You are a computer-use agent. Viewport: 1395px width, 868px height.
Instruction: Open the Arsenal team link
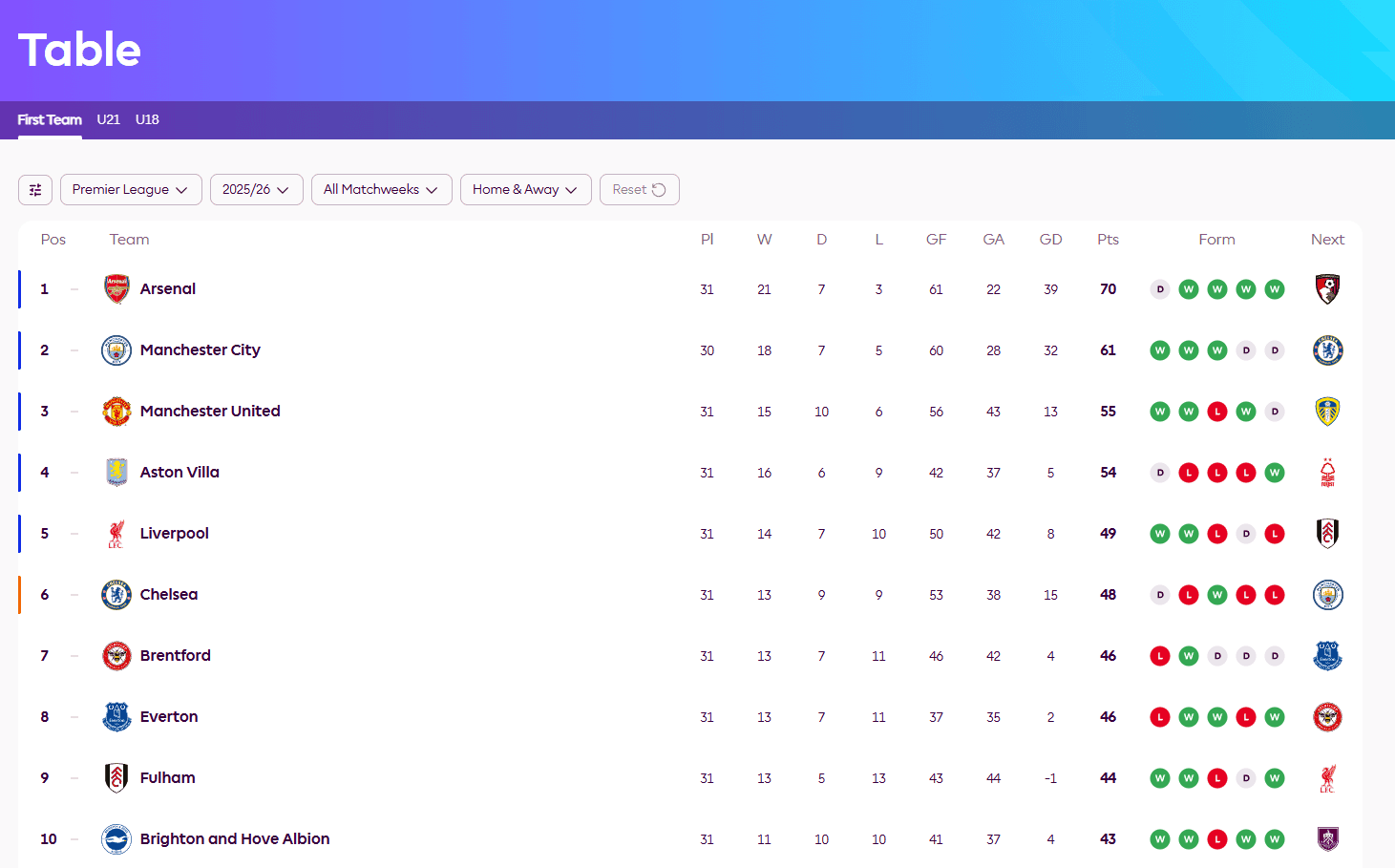pyautogui.click(x=168, y=288)
